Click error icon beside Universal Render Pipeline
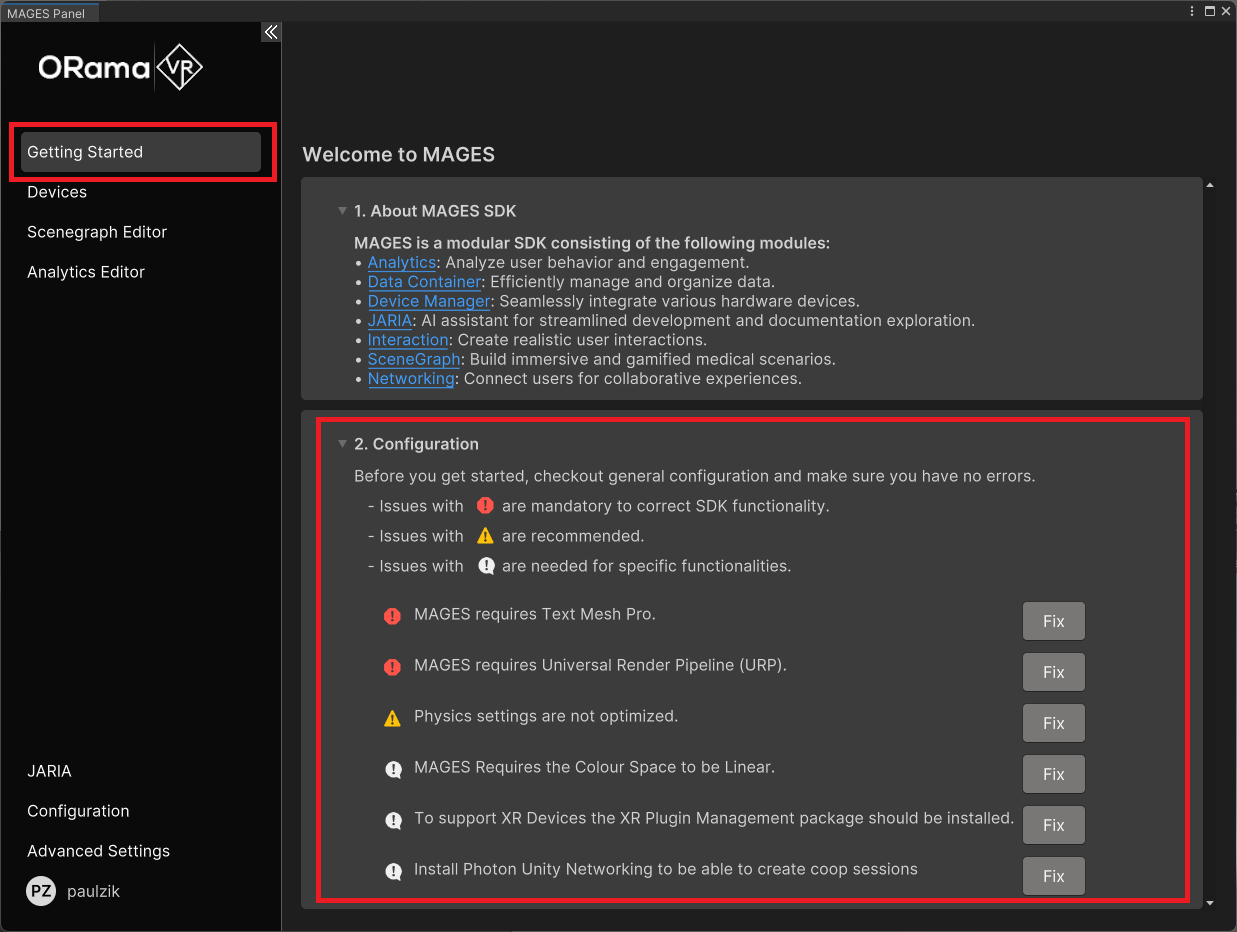1237x932 pixels. 393,667
